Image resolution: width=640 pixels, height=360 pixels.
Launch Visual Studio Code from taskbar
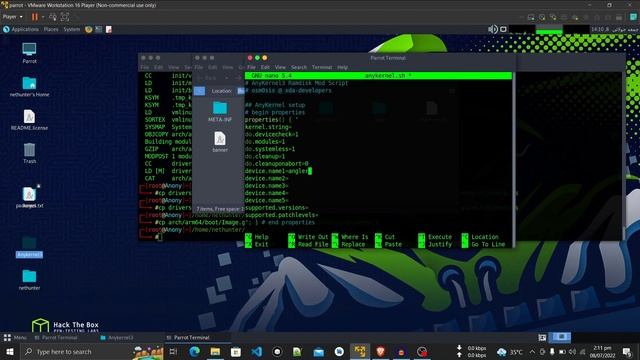[257, 351]
